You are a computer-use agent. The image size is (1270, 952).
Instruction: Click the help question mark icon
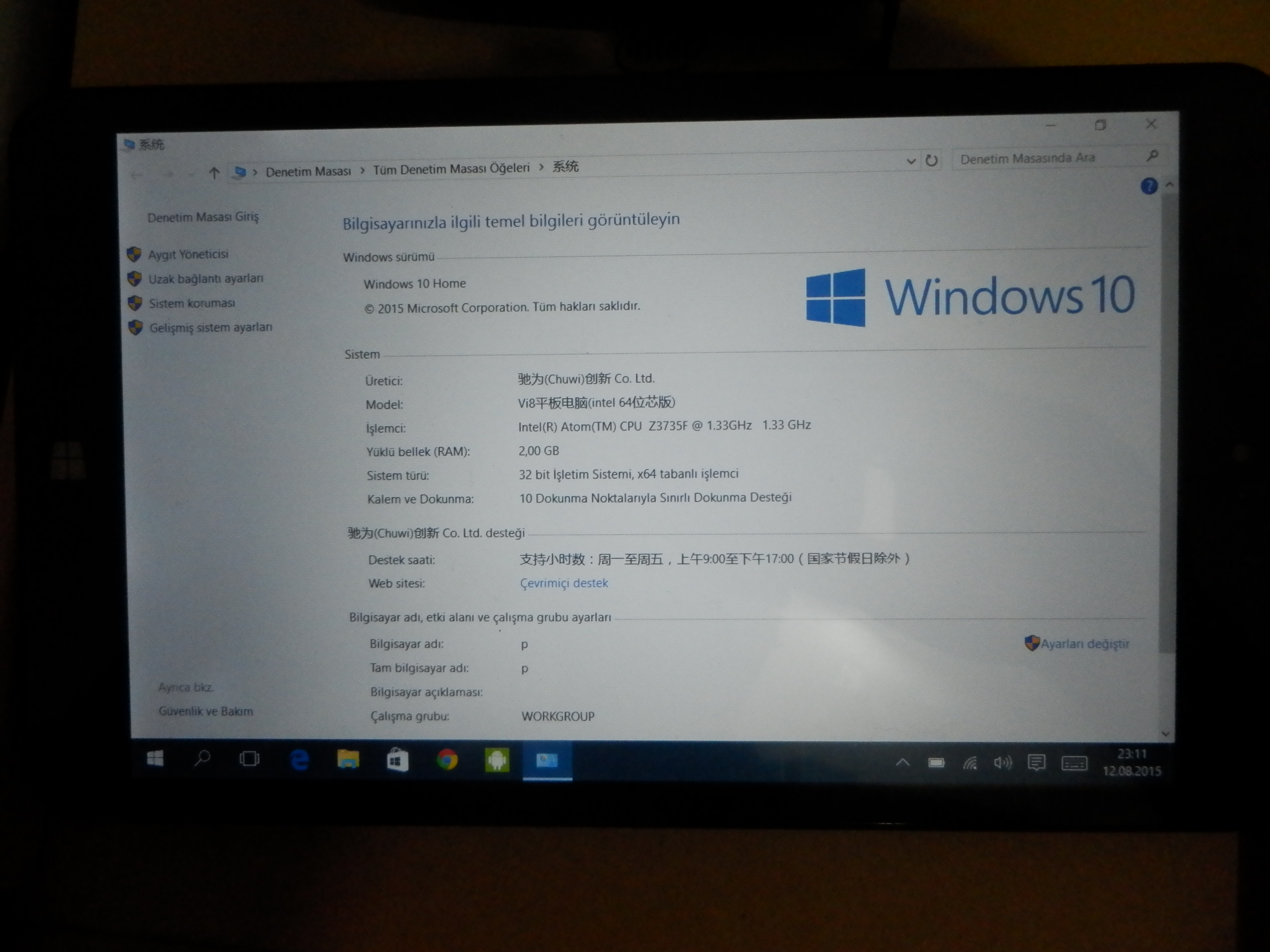coord(1148,186)
